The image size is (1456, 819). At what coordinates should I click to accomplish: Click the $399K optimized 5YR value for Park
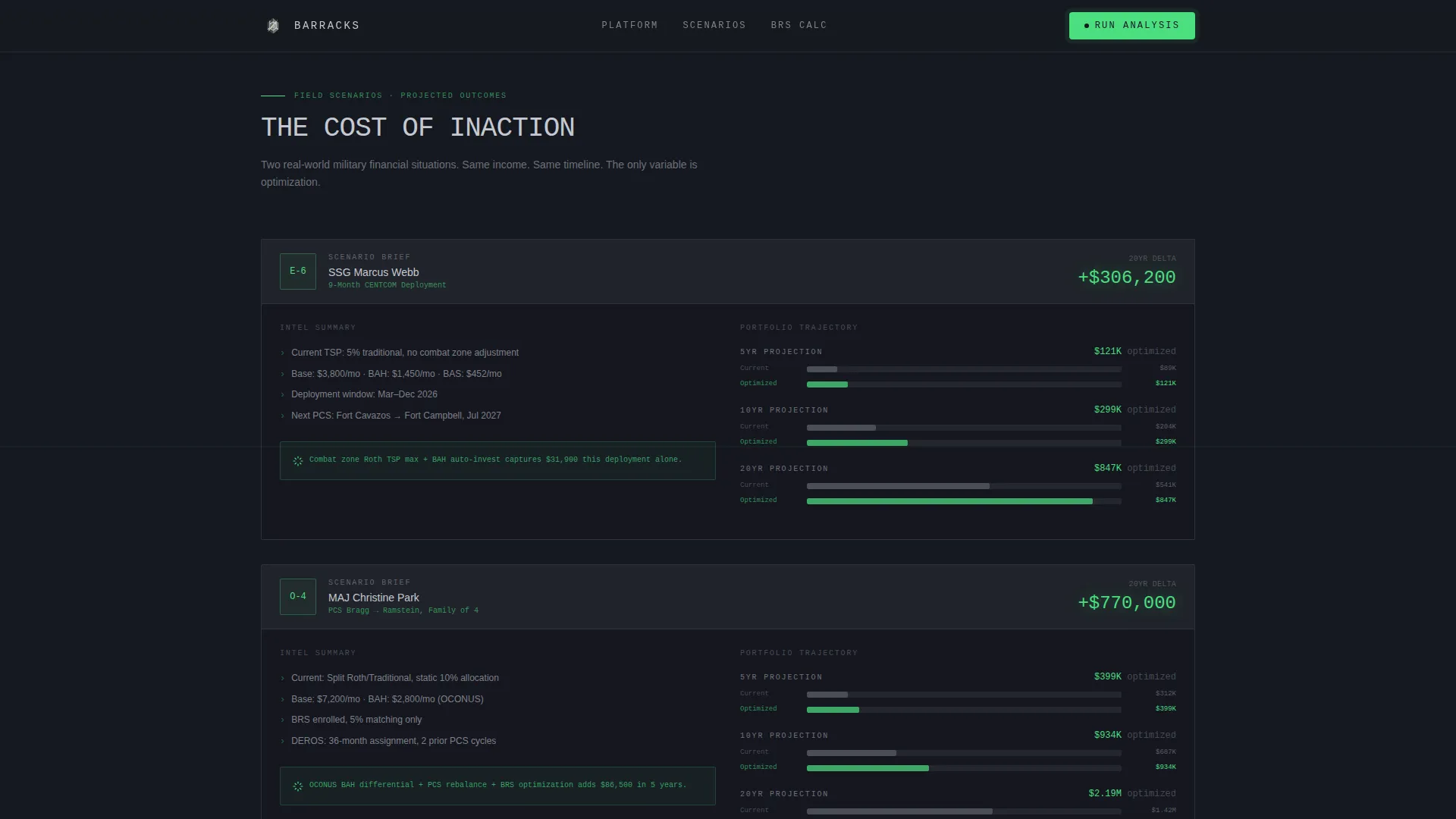1107,676
